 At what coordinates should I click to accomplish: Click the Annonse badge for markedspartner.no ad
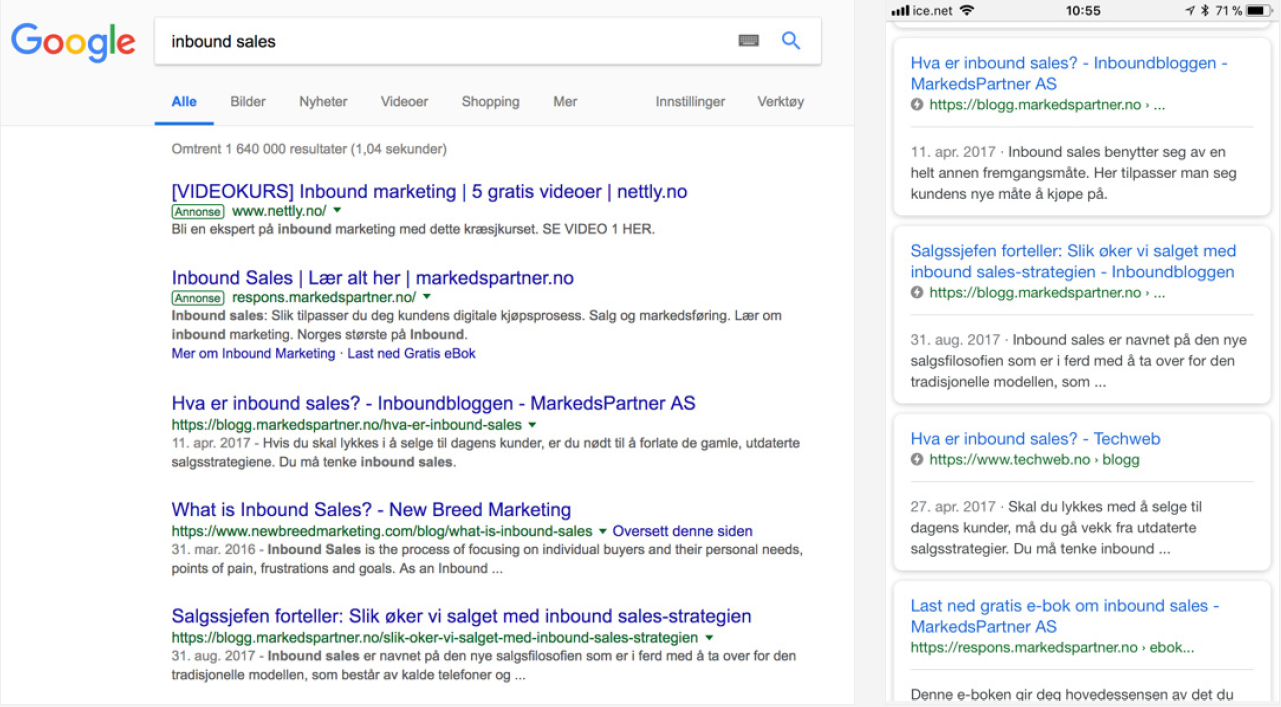coord(198,298)
